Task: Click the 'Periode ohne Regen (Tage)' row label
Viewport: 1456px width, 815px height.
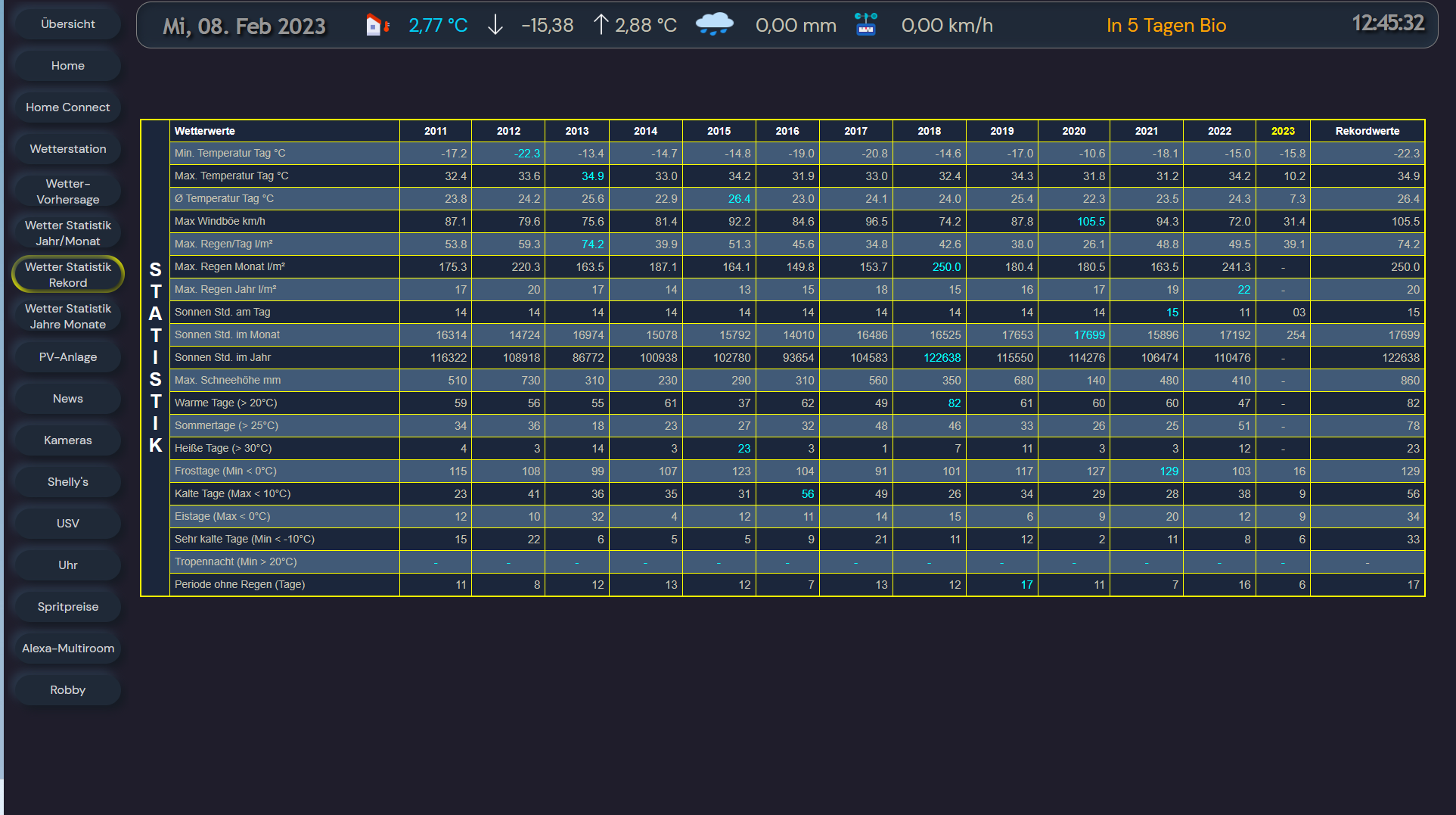Action: (x=240, y=584)
